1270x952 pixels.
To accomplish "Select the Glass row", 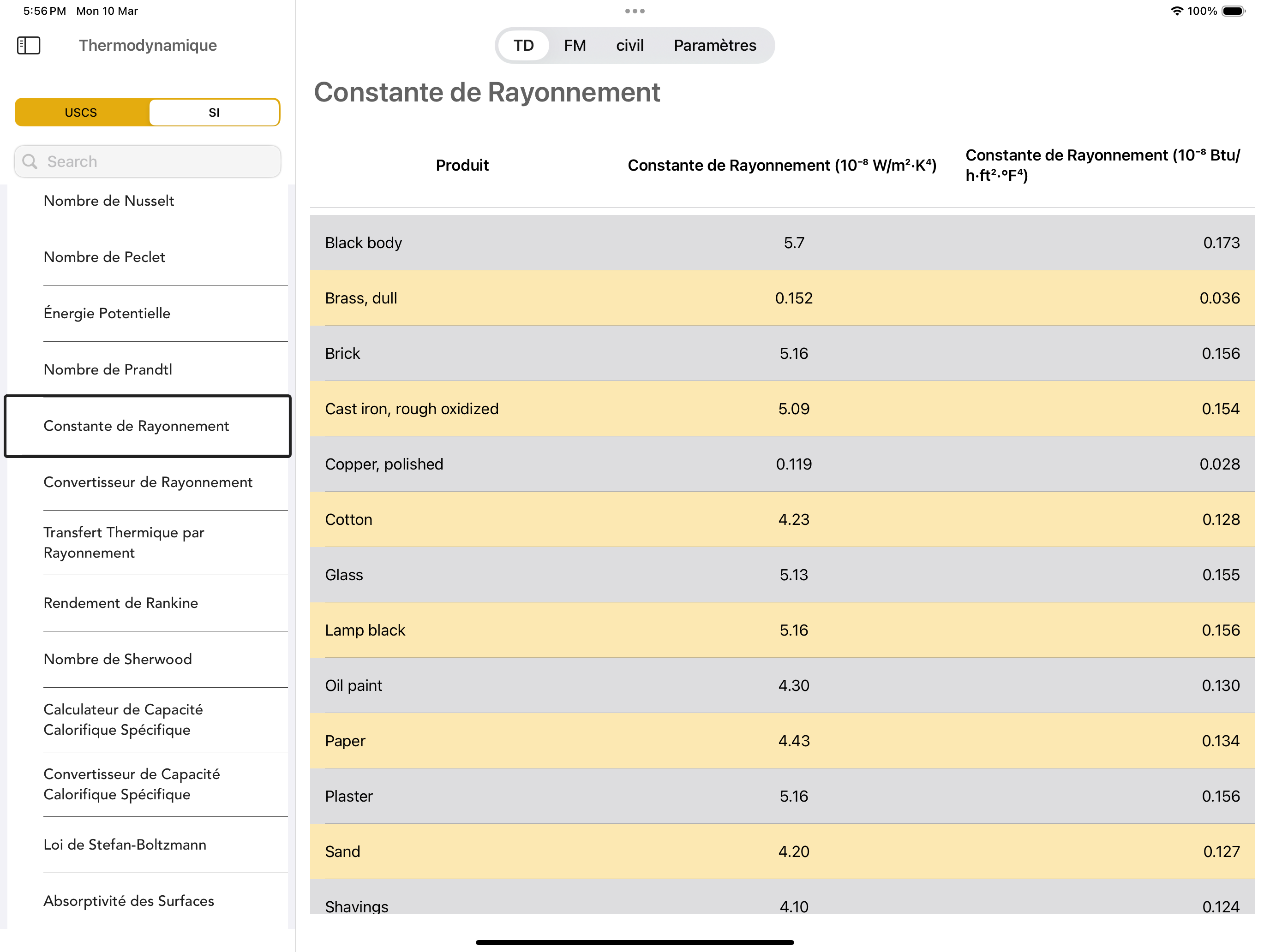I will (x=782, y=575).
